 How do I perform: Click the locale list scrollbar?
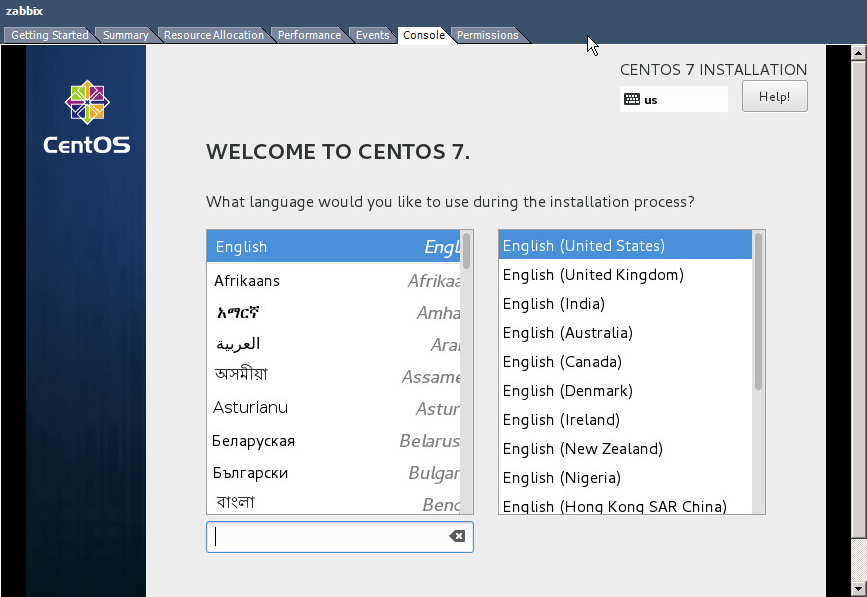click(759, 310)
